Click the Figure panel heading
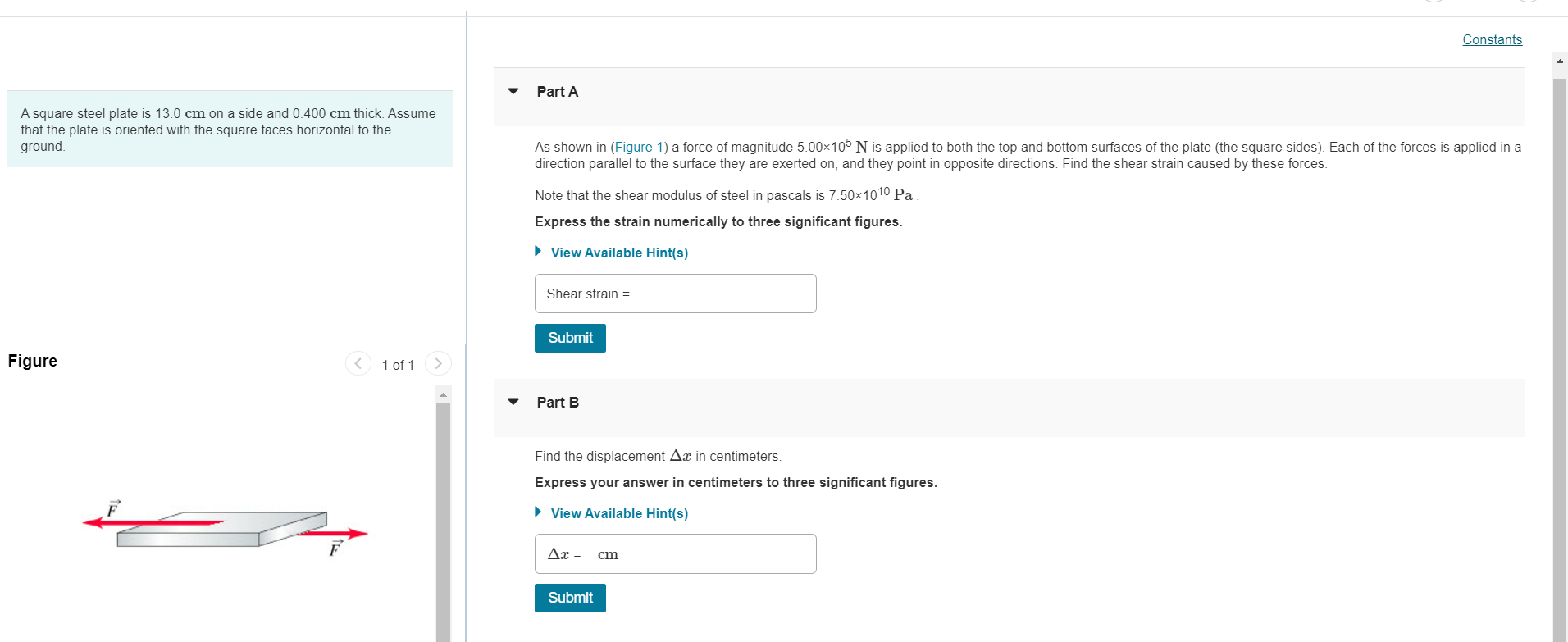This screenshot has width=1568, height=642. coord(33,361)
